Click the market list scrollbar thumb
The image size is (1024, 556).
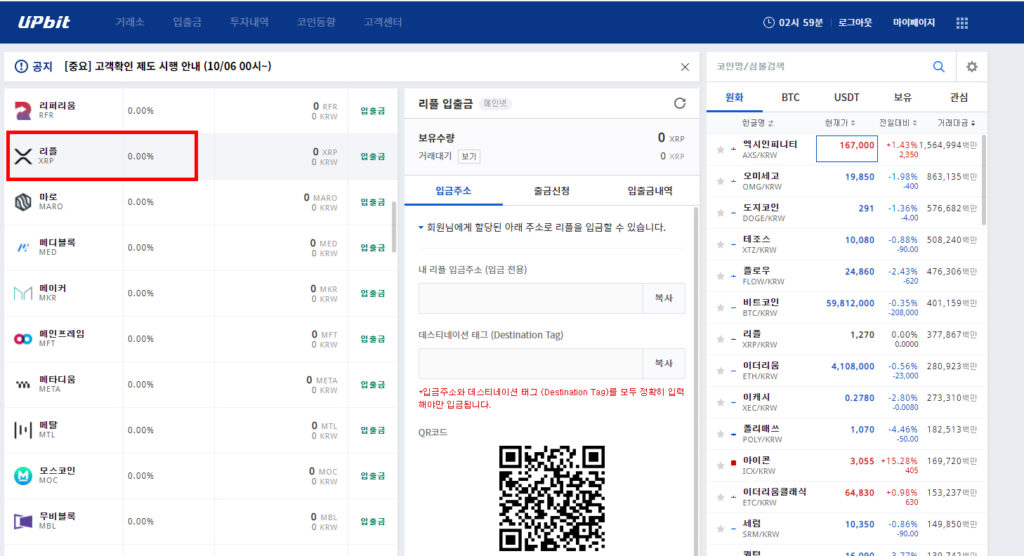pos(984,180)
